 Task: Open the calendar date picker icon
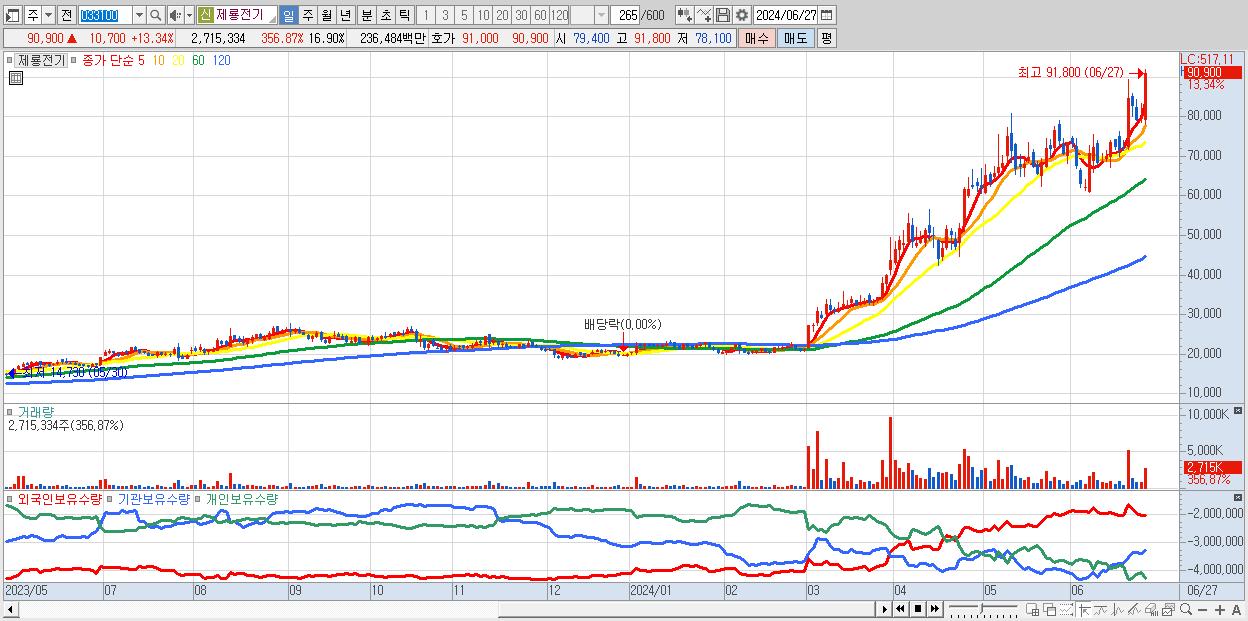pyautogui.click(x=827, y=15)
